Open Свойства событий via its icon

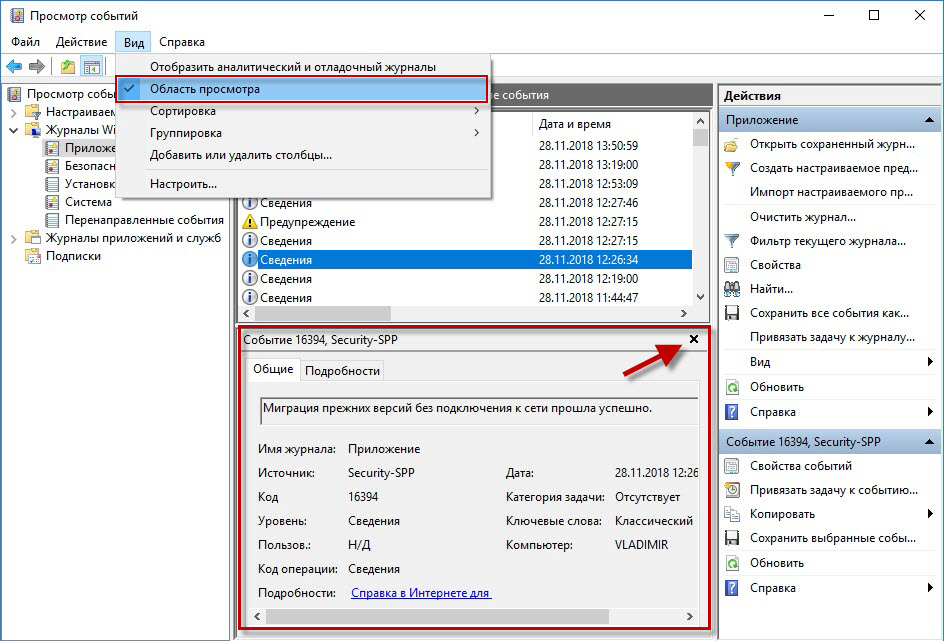732,466
